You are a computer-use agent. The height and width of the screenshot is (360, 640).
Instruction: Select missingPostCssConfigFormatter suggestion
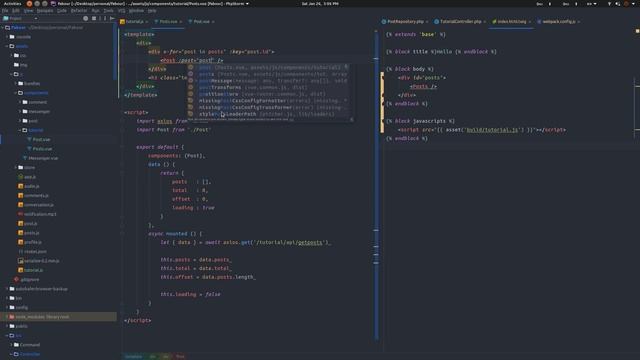pyautogui.click(x=268, y=101)
